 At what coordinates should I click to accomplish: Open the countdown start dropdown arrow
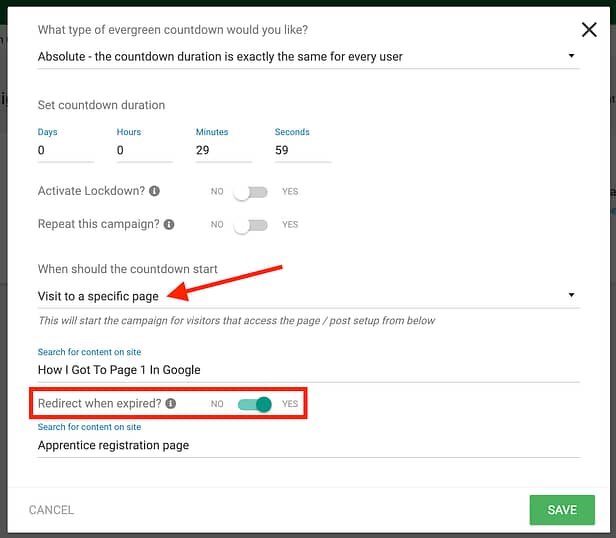(572, 295)
